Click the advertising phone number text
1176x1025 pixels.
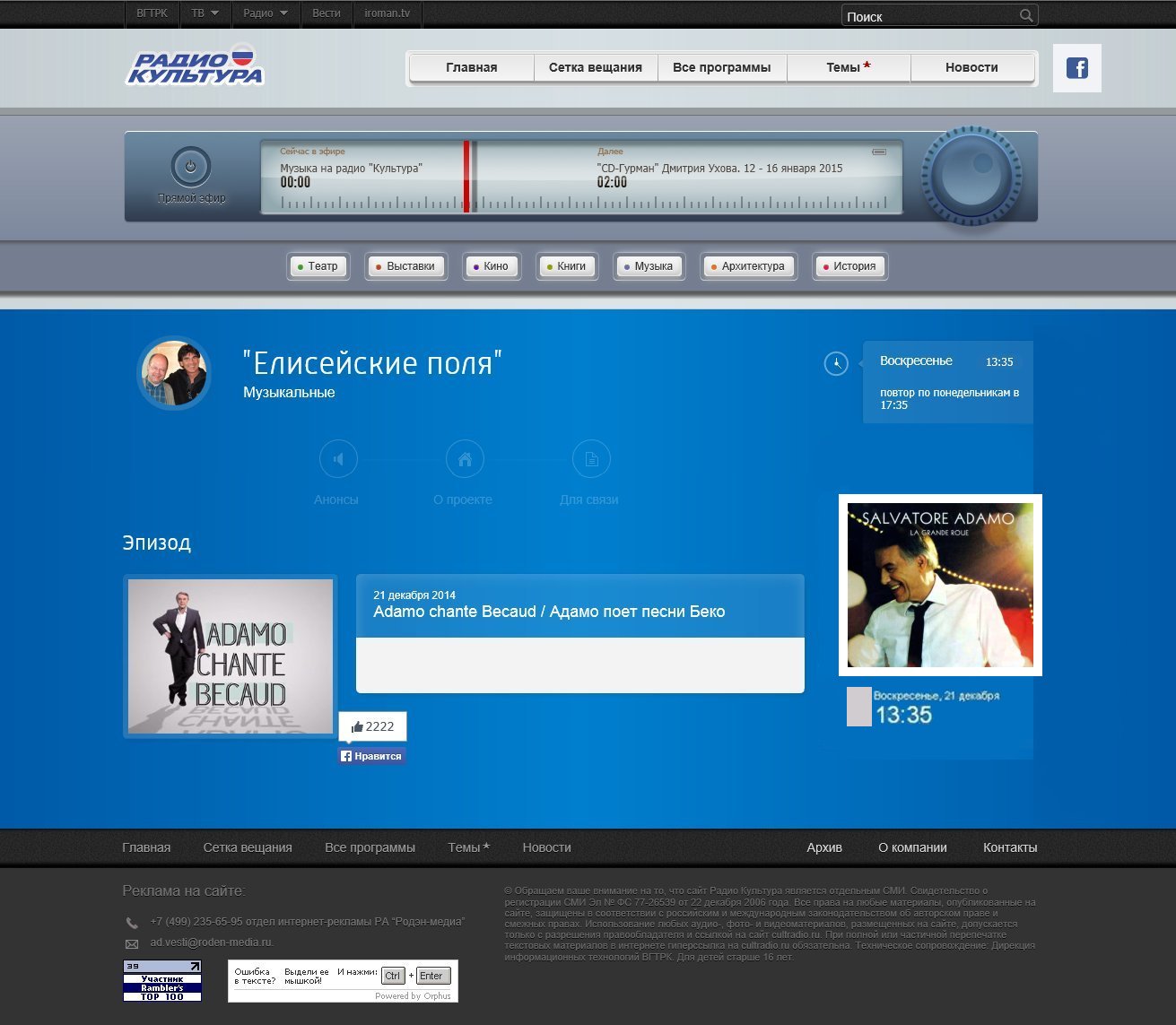308,922
